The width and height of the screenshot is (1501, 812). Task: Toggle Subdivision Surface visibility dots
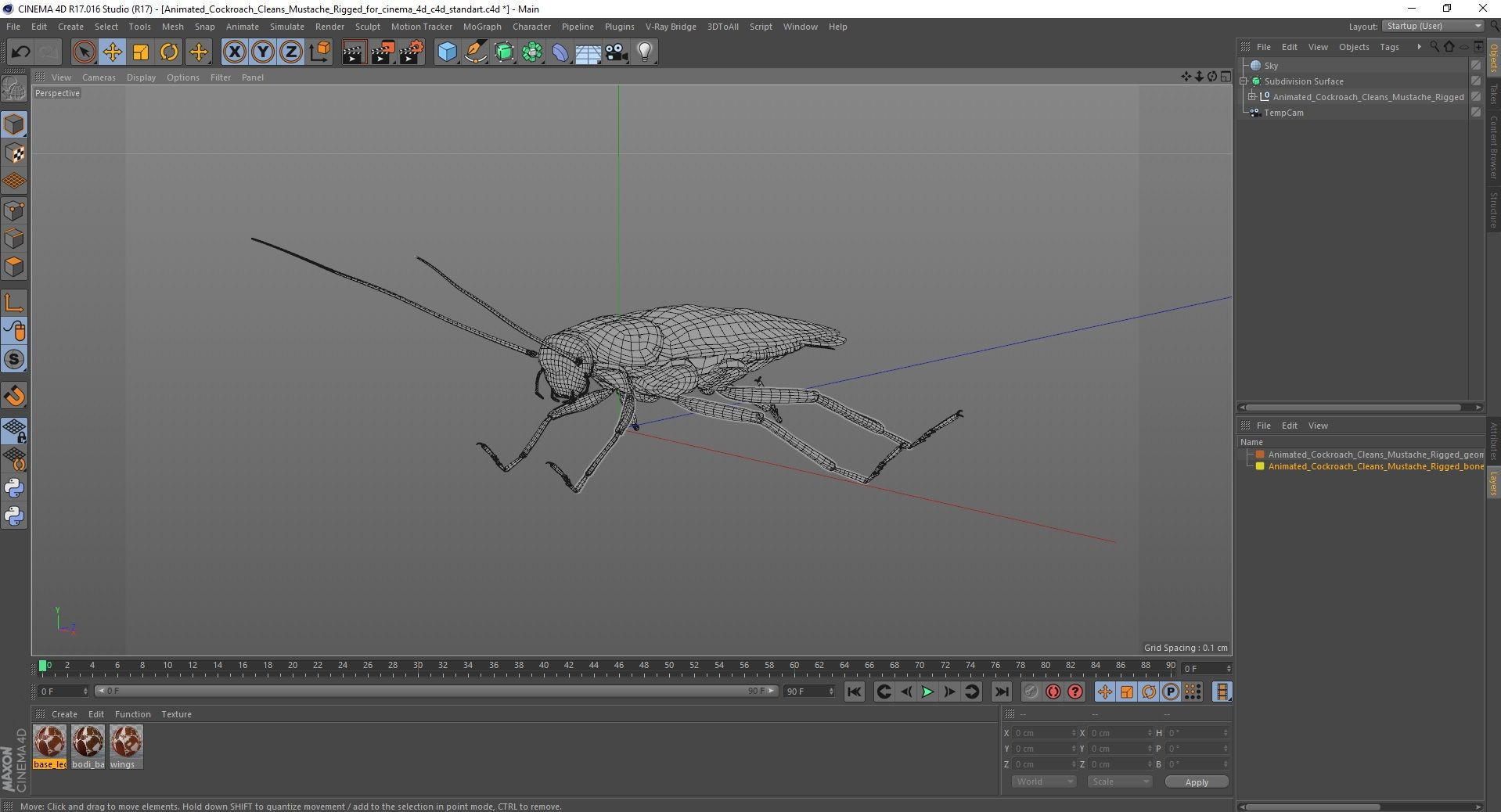1476,81
